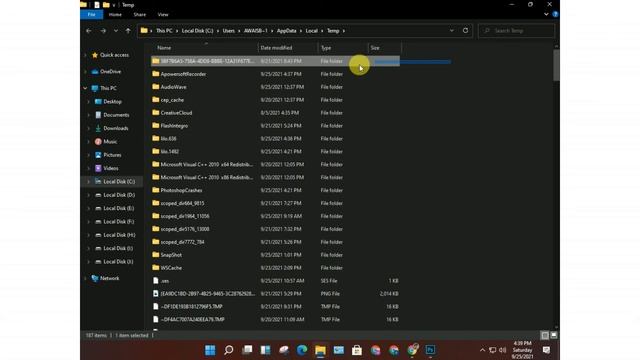The image size is (640, 360).
Task: Select scoped_dir7772_784 folder
Action: tap(182, 242)
